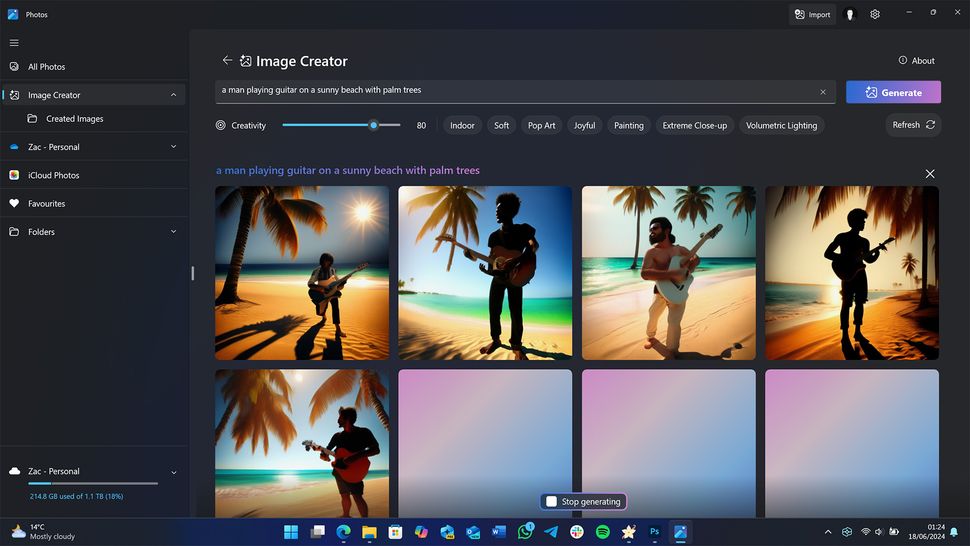Open the lightbulb tips icon
The width and height of the screenshot is (970, 546).
(850, 15)
